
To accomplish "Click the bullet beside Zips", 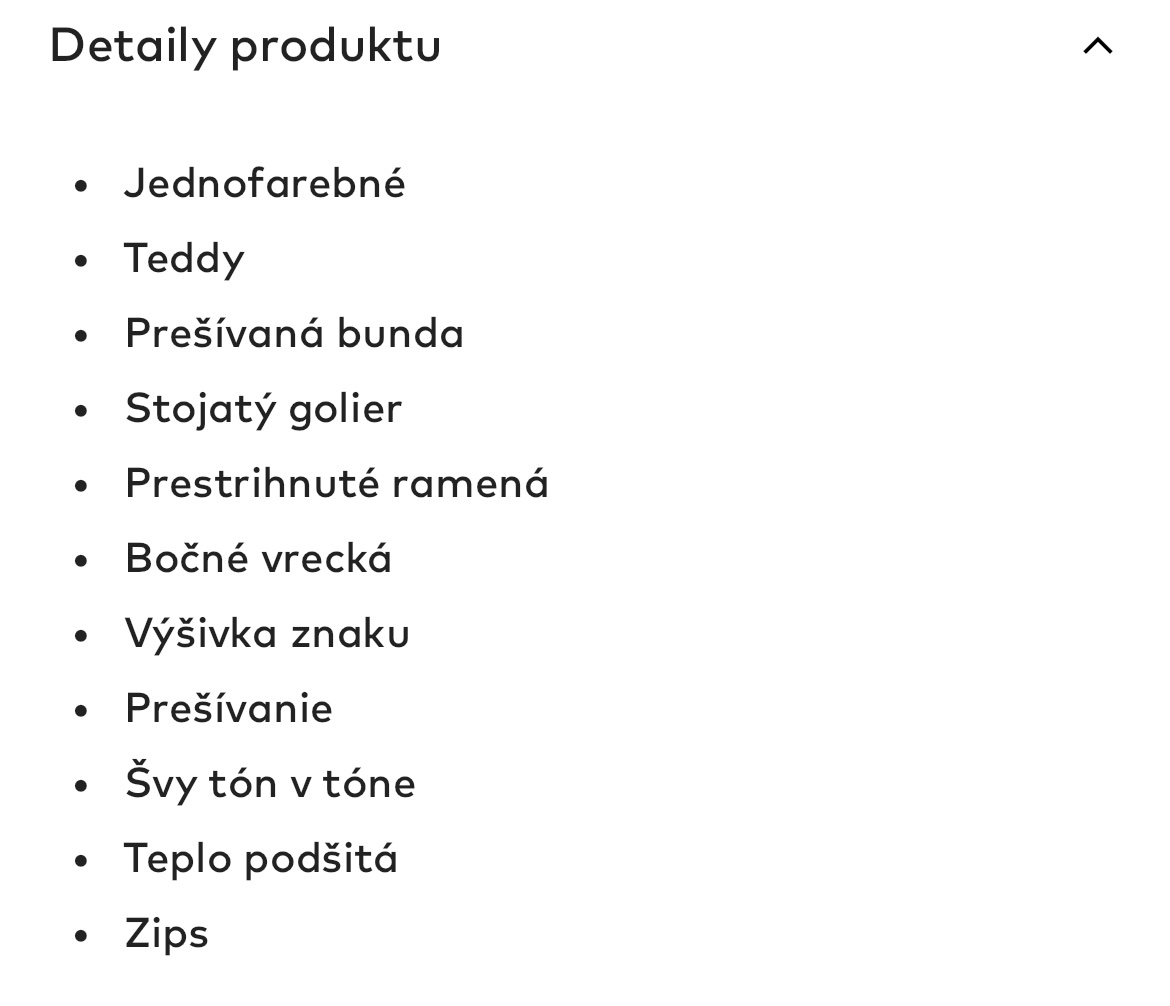I will [82, 935].
